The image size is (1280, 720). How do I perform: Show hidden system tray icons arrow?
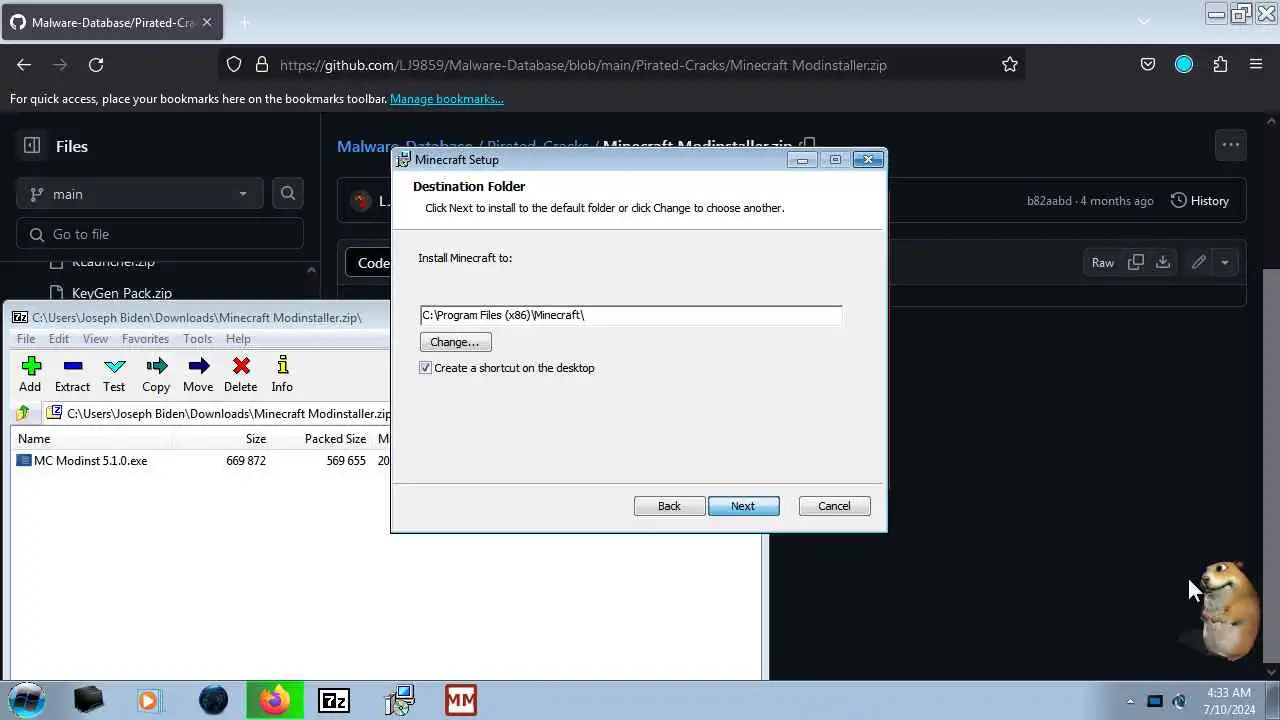pos(1131,701)
